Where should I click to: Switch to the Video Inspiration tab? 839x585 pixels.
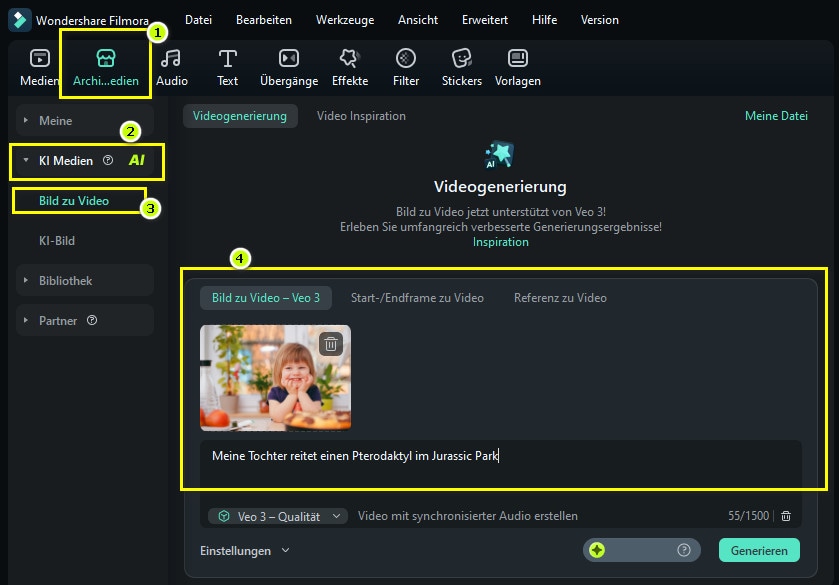coord(361,116)
